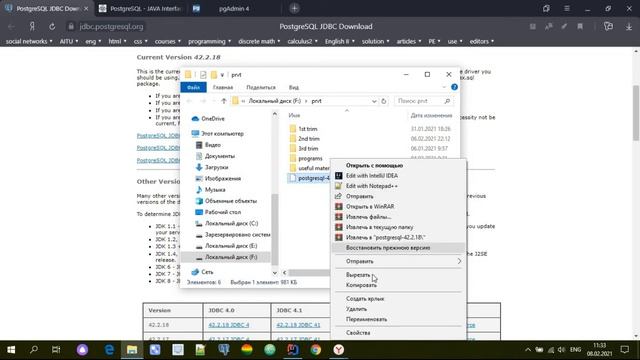The width and height of the screenshot is (640, 360).
Task: Open the Вид ribbon tab
Action: (x=293, y=87)
